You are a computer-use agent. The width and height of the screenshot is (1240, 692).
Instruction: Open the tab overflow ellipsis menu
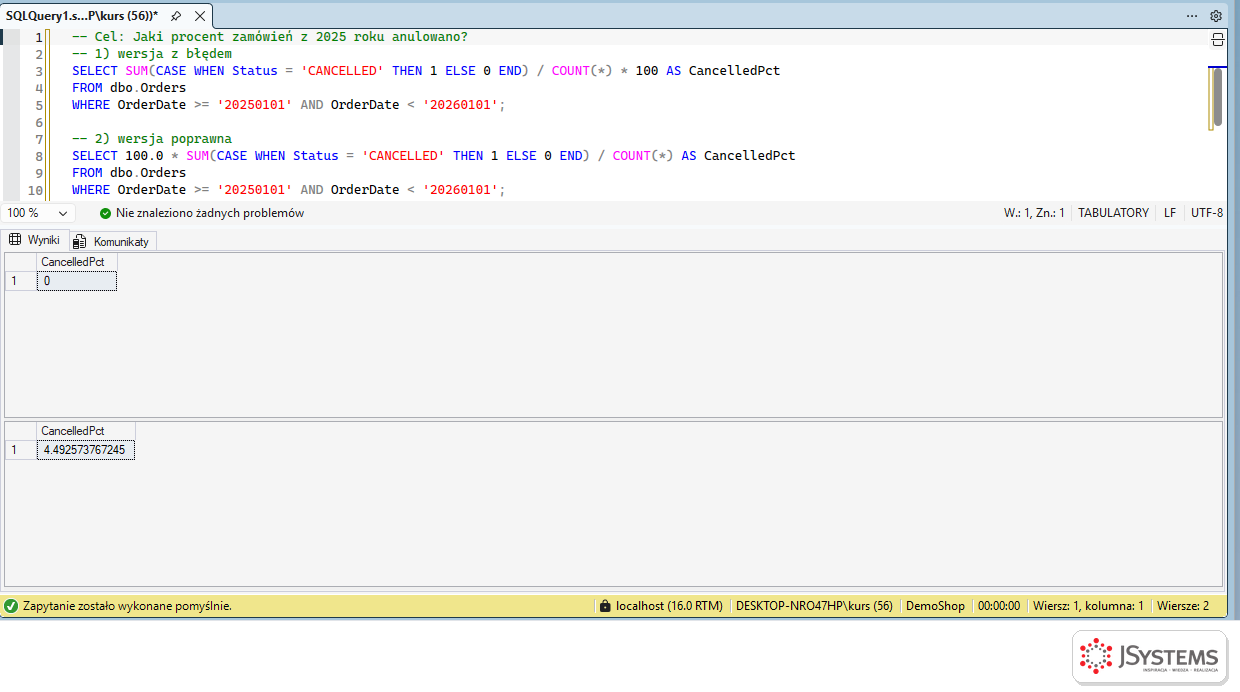pos(1192,16)
